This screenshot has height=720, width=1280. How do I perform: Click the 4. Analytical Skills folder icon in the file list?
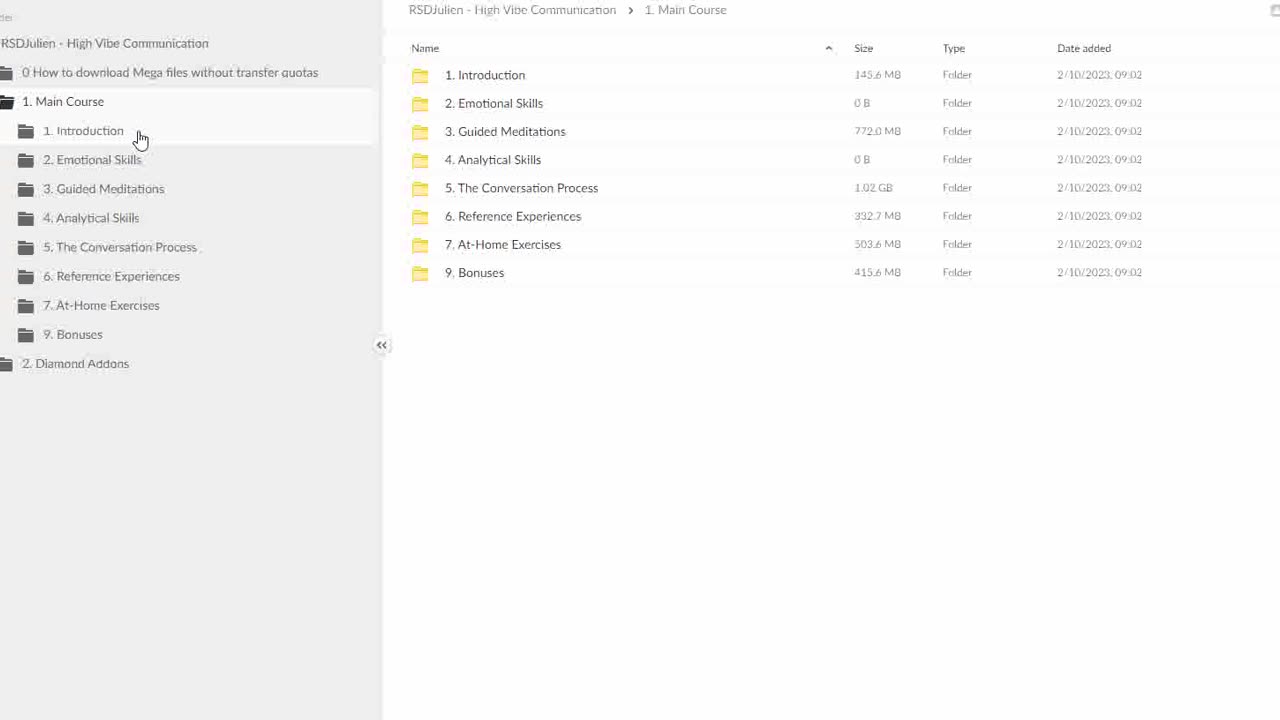(x=420, y=160)
